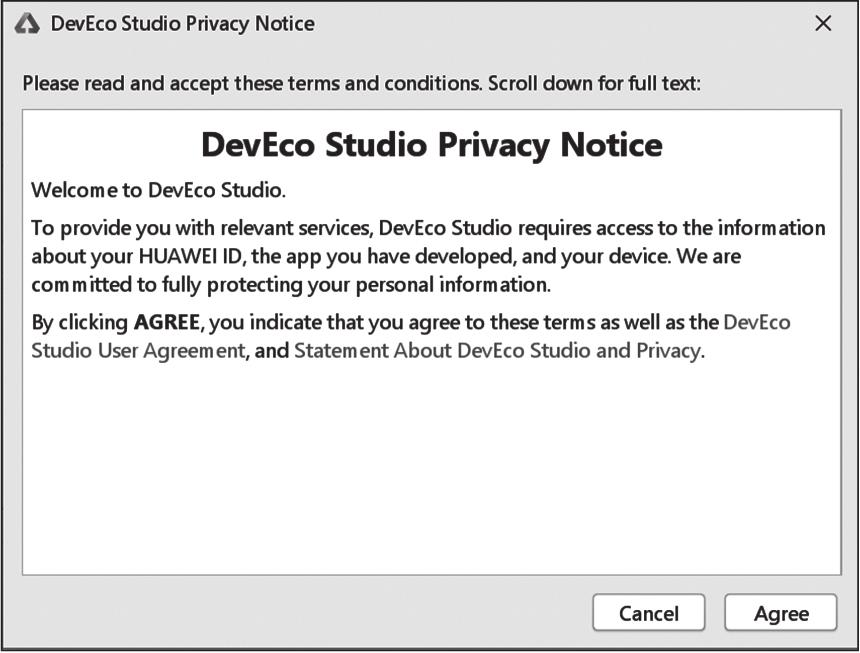This screenshot has width=860, height=653.
Task: Click the bold AGREE word
Action: [167, 323]
